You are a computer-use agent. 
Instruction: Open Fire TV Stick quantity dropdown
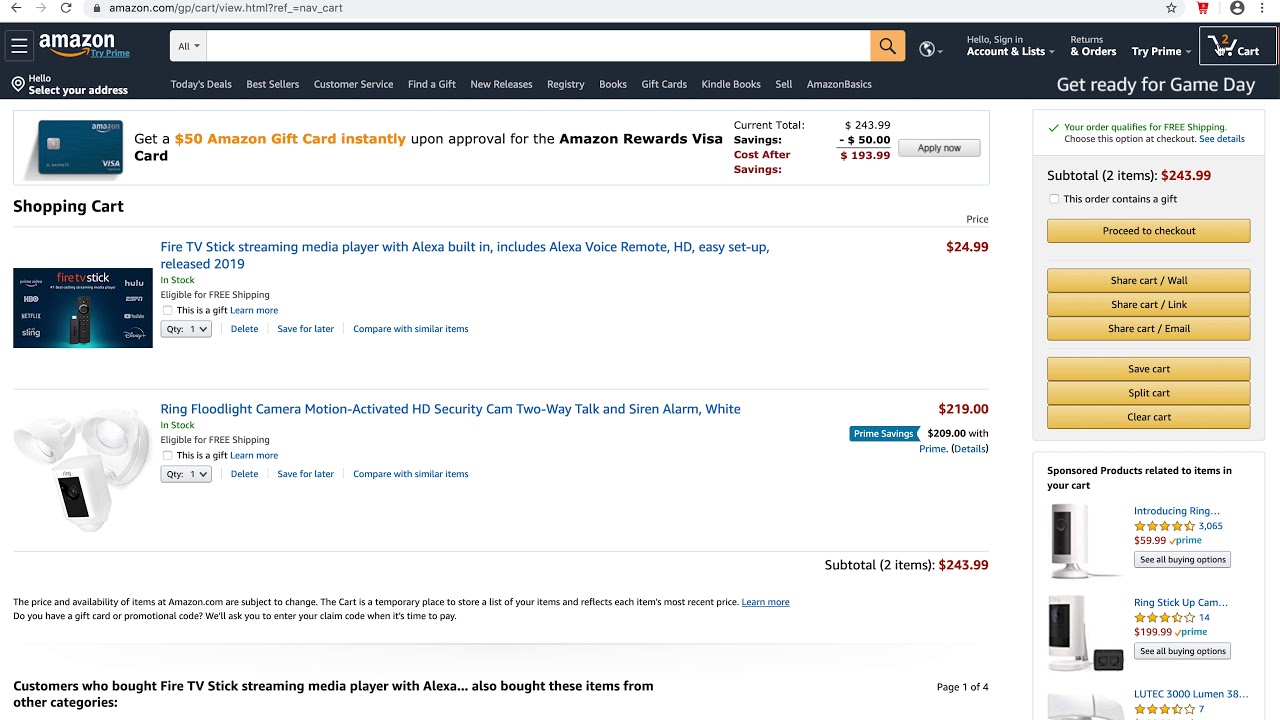point(186,329)
